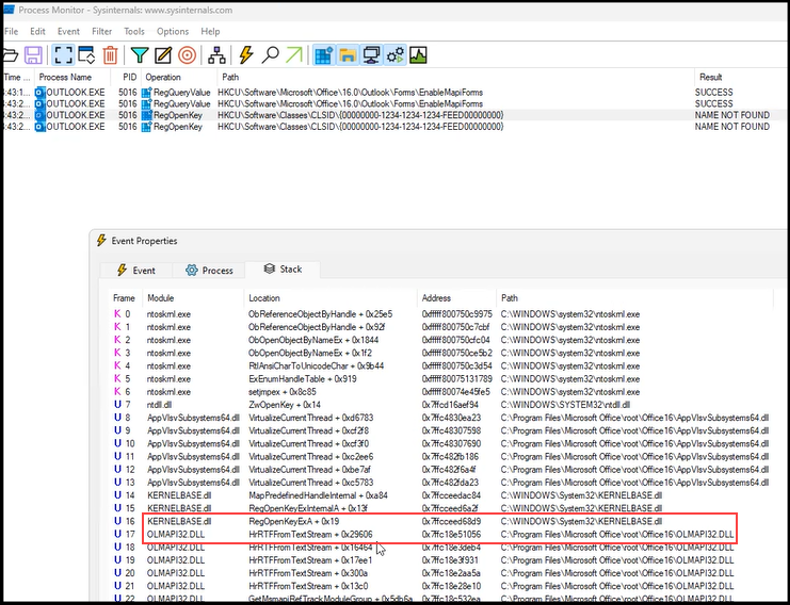Screen dimensions: 790x605
Task: Open the Highlight pencil icon
Action: 163,54
